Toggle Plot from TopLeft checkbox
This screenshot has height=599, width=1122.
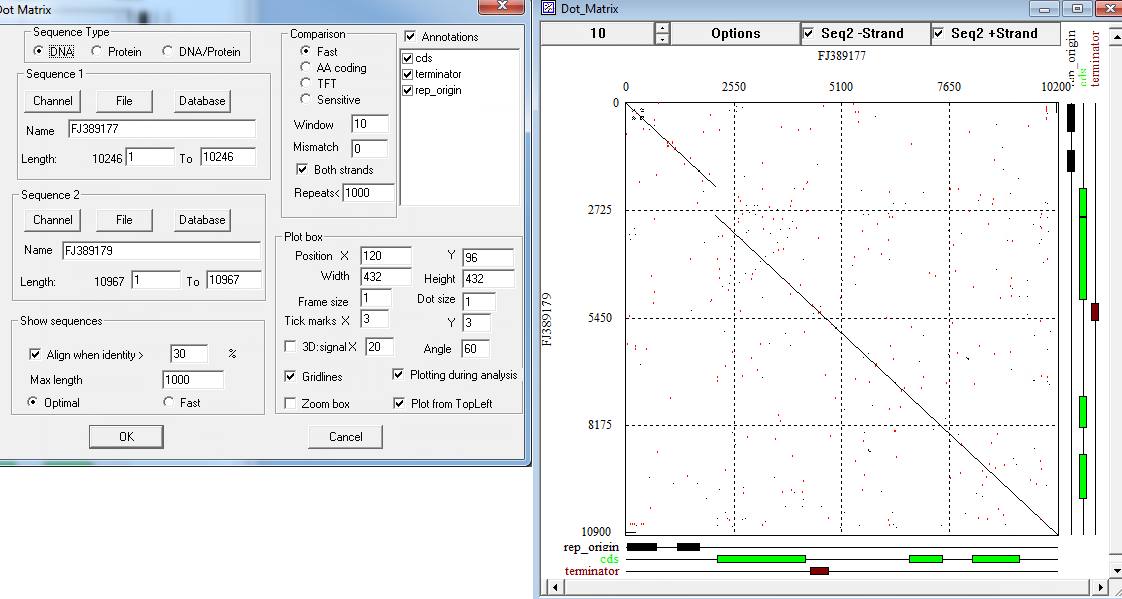tap(398, 404)
